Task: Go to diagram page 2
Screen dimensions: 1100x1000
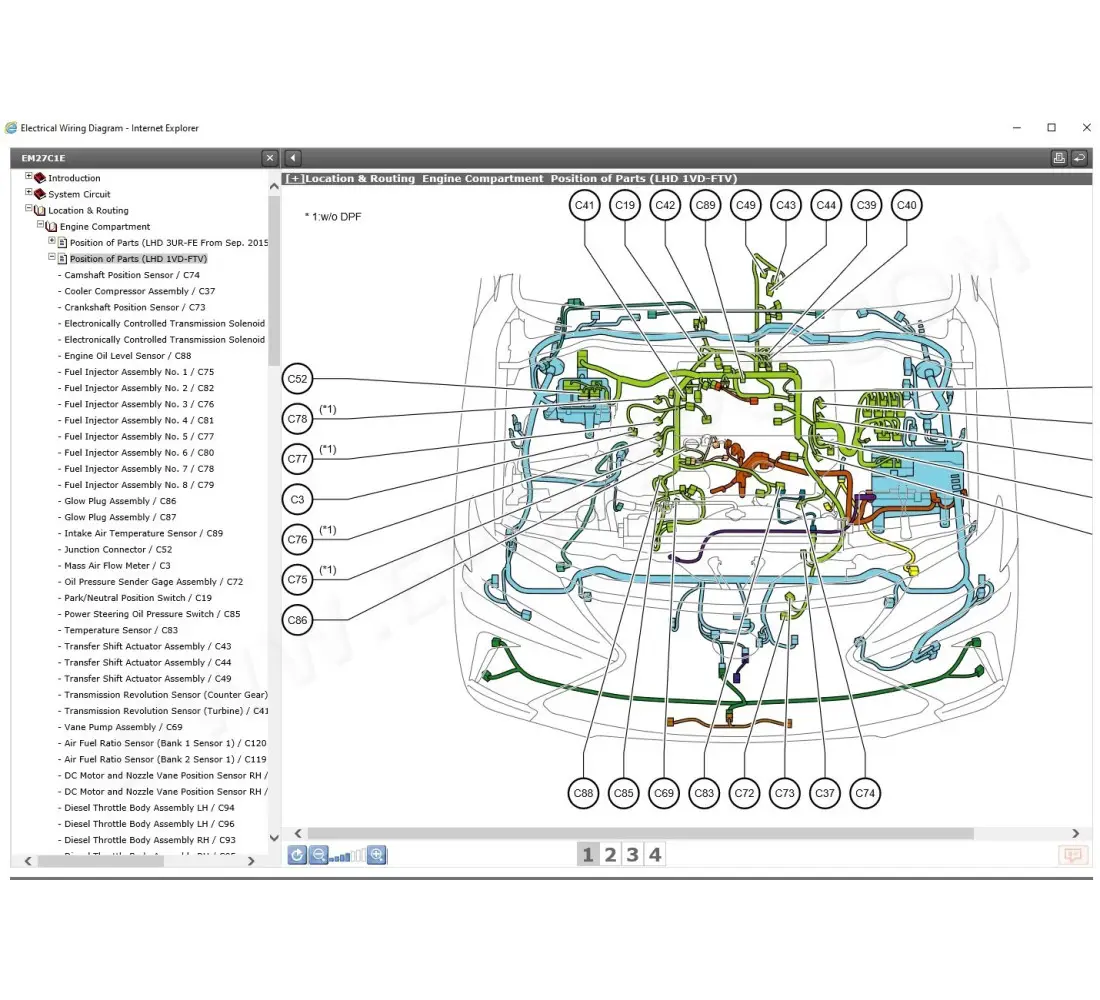Action: point(610,855)
